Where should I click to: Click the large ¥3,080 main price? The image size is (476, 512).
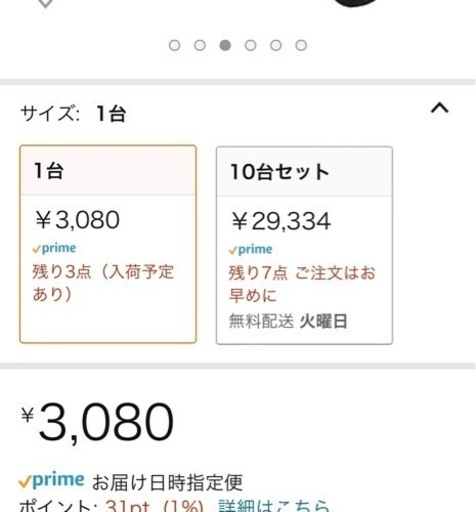(x=97, y=423)
